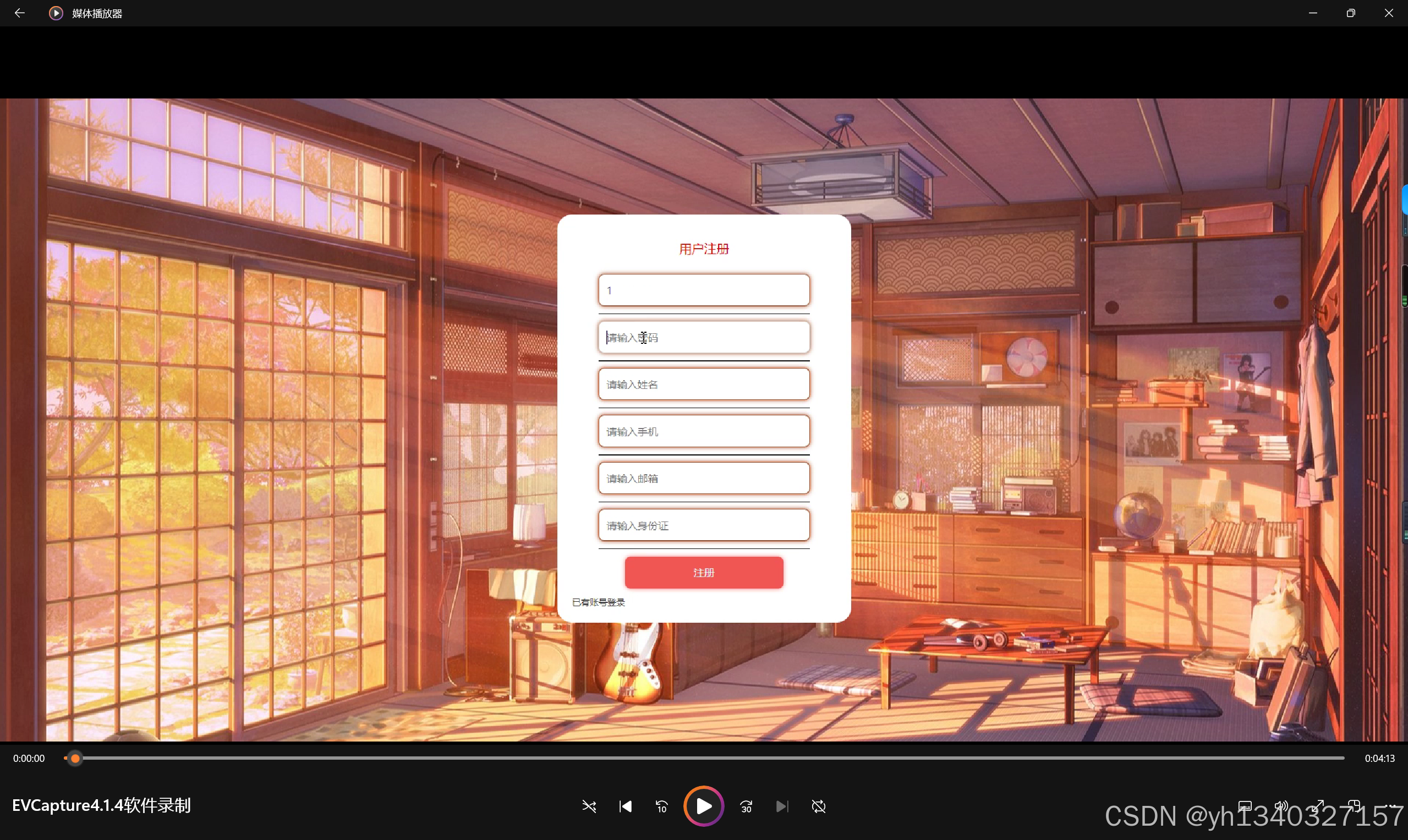The width and height of the screenshot is (1408, 840).
Task: Click the 请输入姓名 name field
Action: pos(704,385)
